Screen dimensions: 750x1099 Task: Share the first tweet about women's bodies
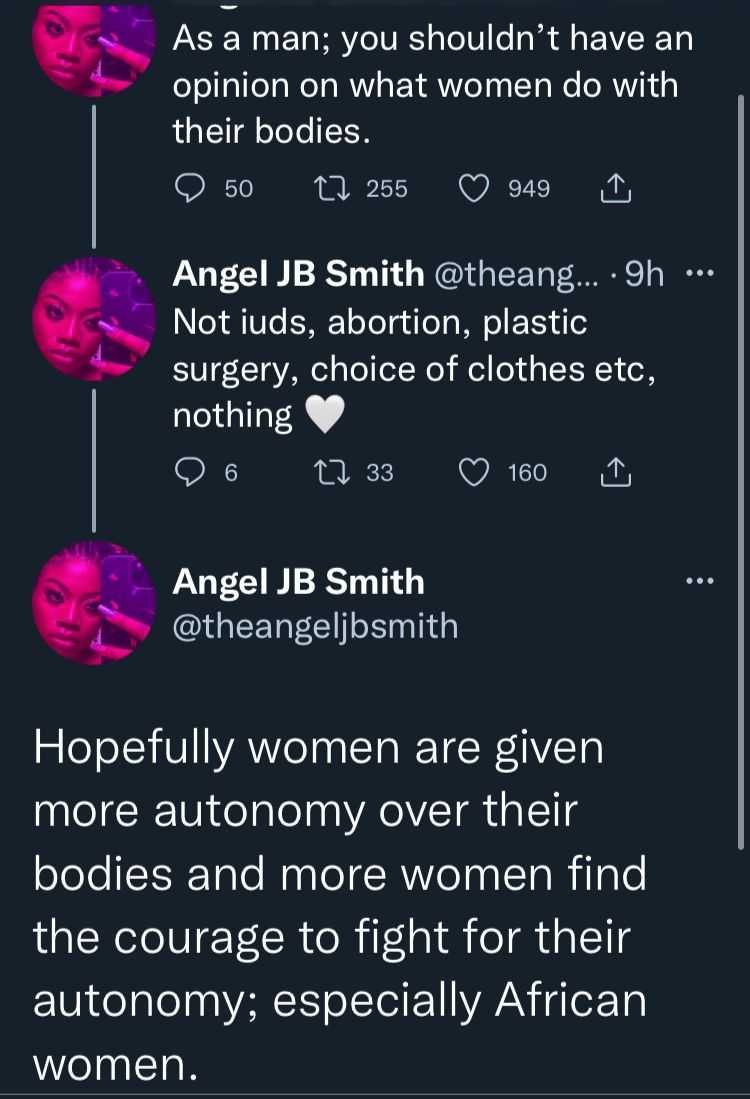click(x=615, y=189)
